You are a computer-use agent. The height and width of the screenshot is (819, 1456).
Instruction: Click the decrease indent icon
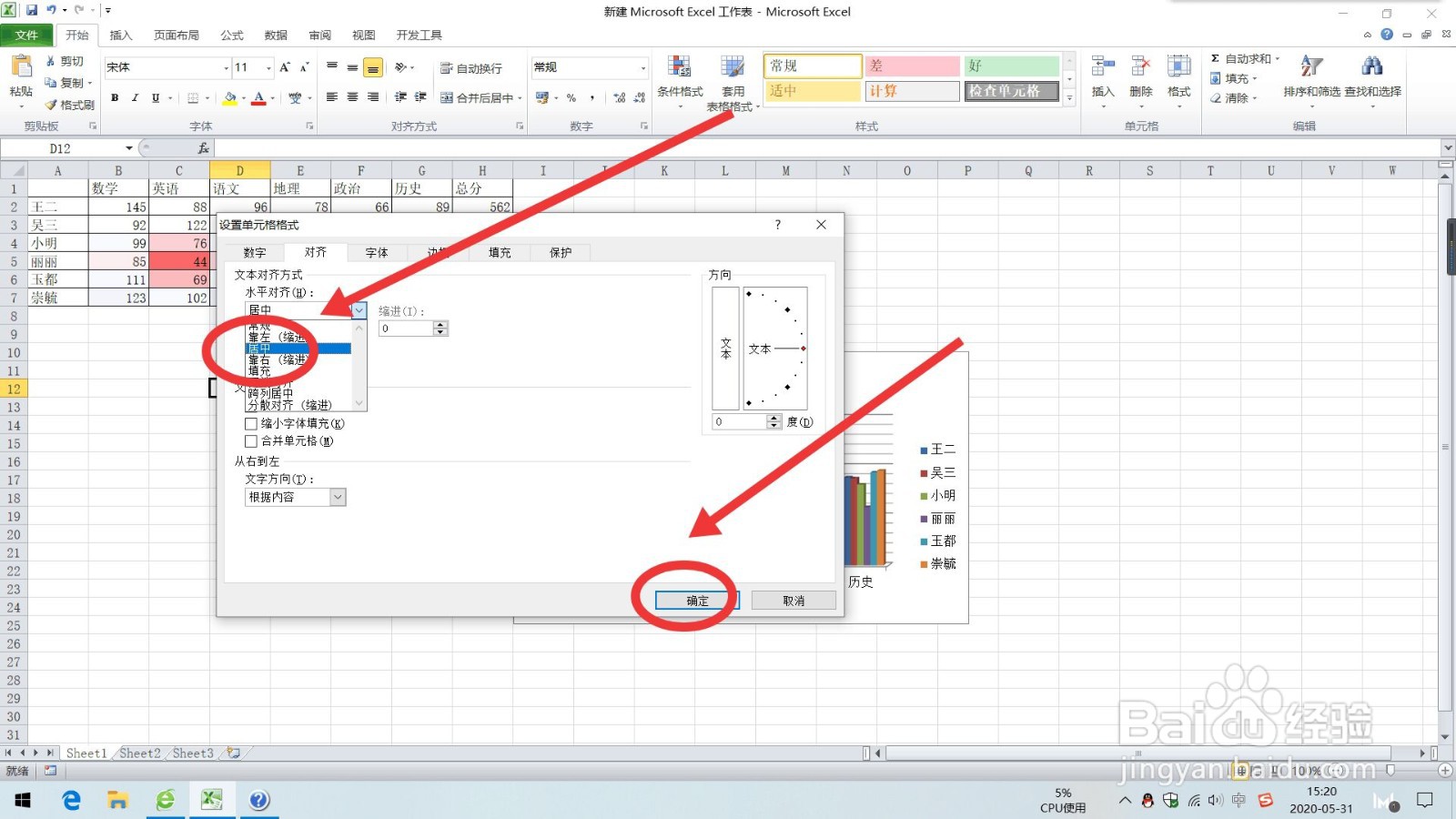click(x=400, y=97)
